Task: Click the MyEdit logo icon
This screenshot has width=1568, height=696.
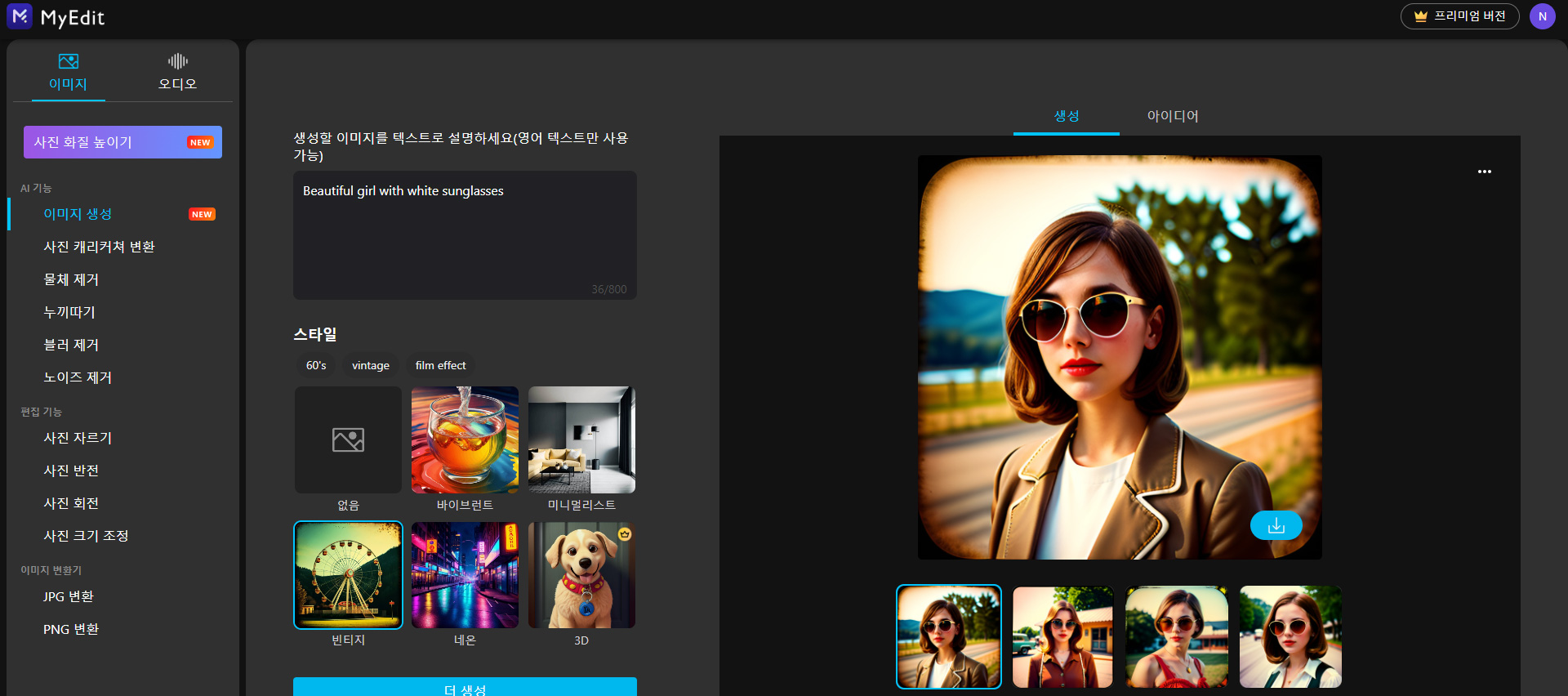Action: [20, 16]
